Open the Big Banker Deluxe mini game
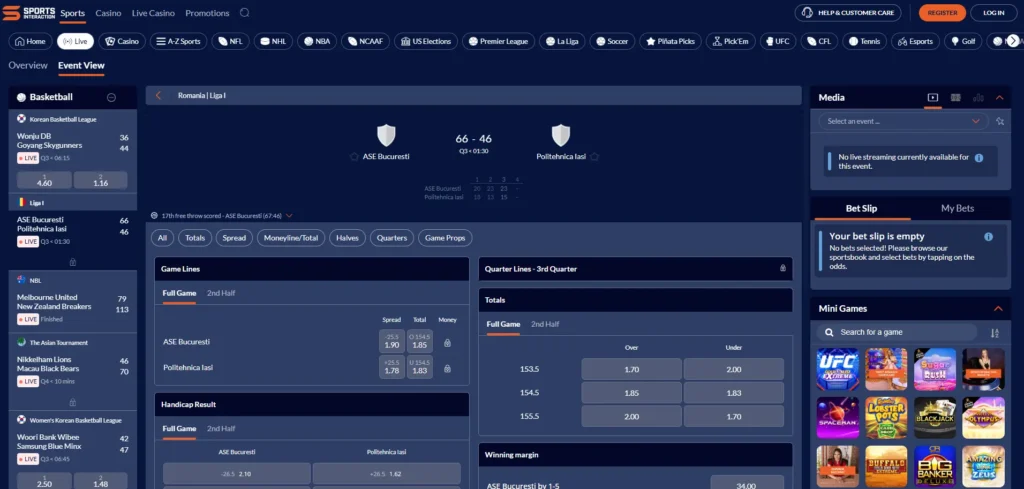Image resolution: width=1024 pixels, height=489 pixels. [935, 467]
